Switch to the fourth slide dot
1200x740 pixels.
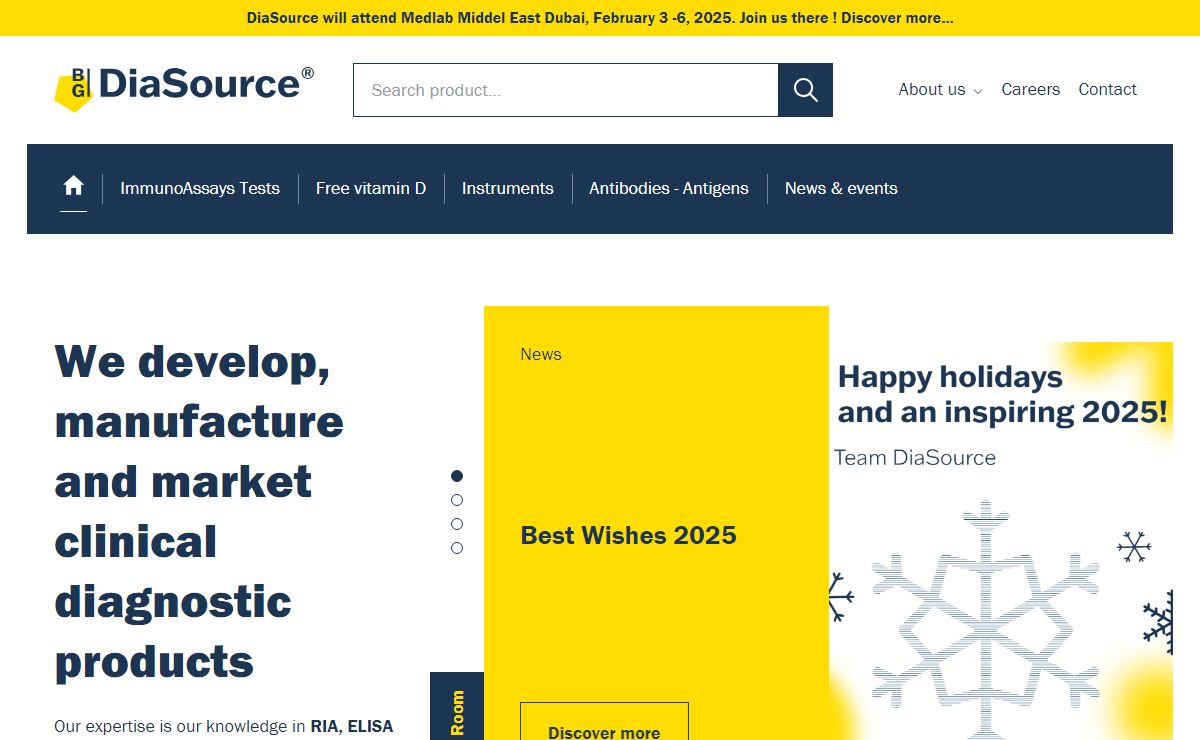click(457, 548)
